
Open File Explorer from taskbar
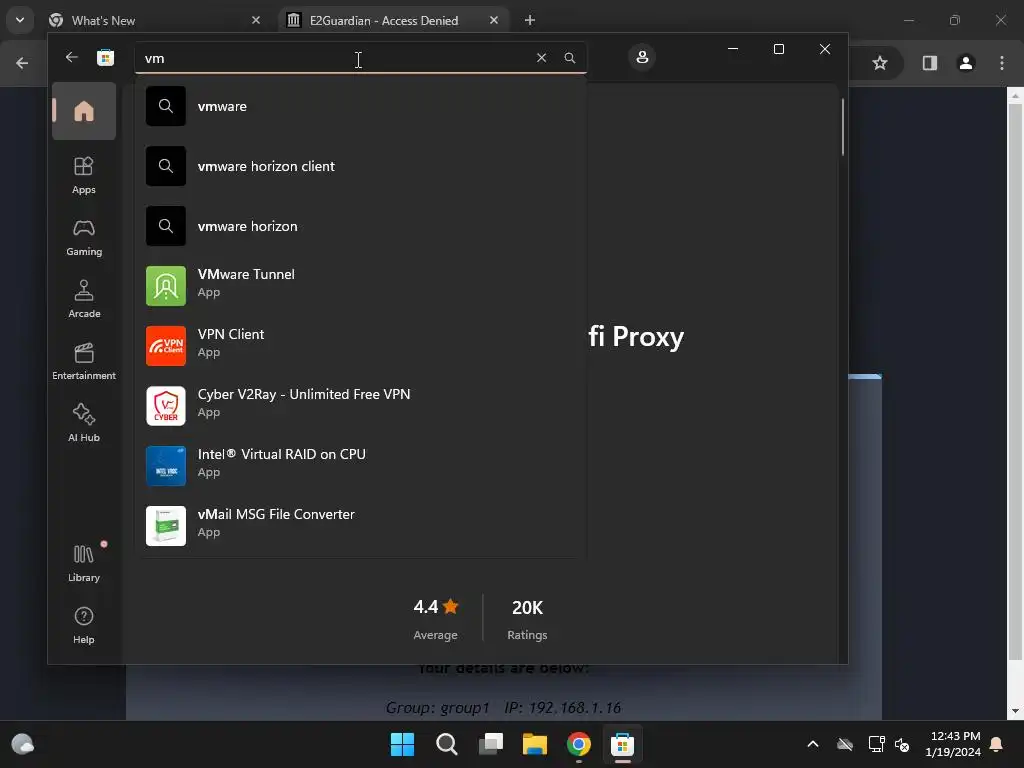[535, 744]
